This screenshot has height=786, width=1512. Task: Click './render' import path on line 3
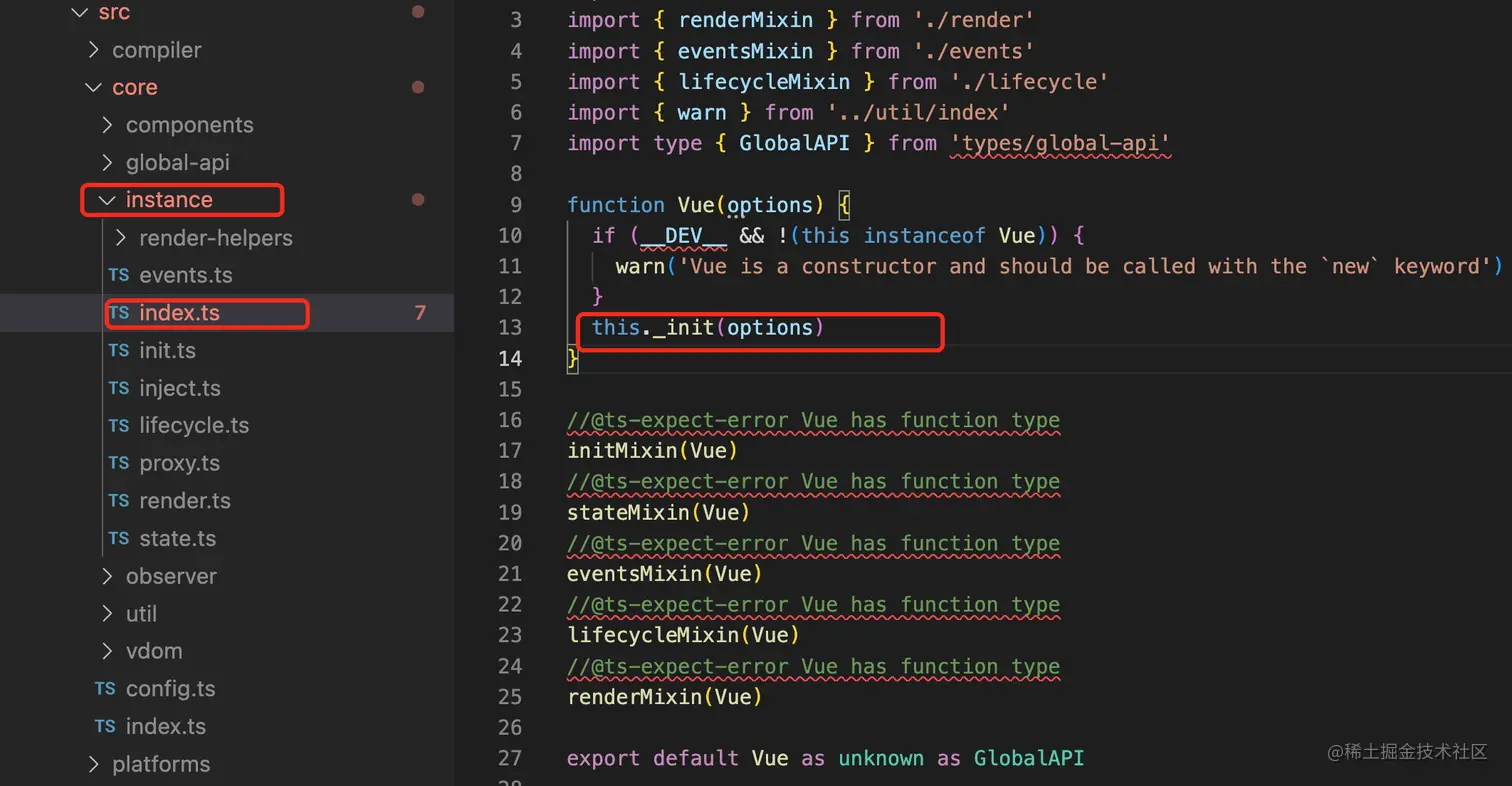[x=974, y=19]
